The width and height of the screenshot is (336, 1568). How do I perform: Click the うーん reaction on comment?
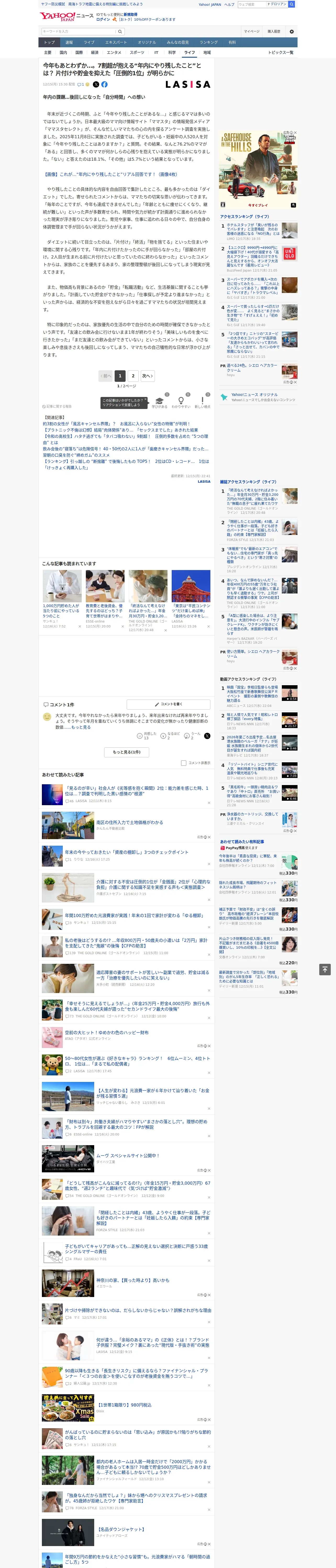[192, 736]
